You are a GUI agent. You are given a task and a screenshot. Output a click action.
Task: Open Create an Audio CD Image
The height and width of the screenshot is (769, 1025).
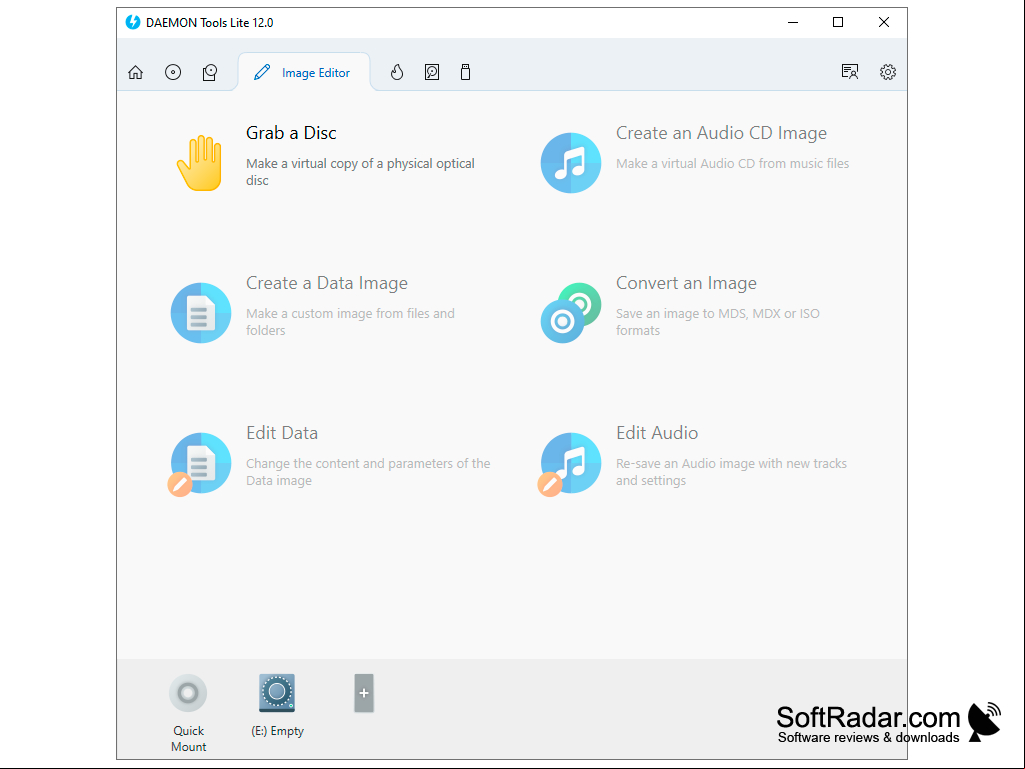(x=721, y=133)
